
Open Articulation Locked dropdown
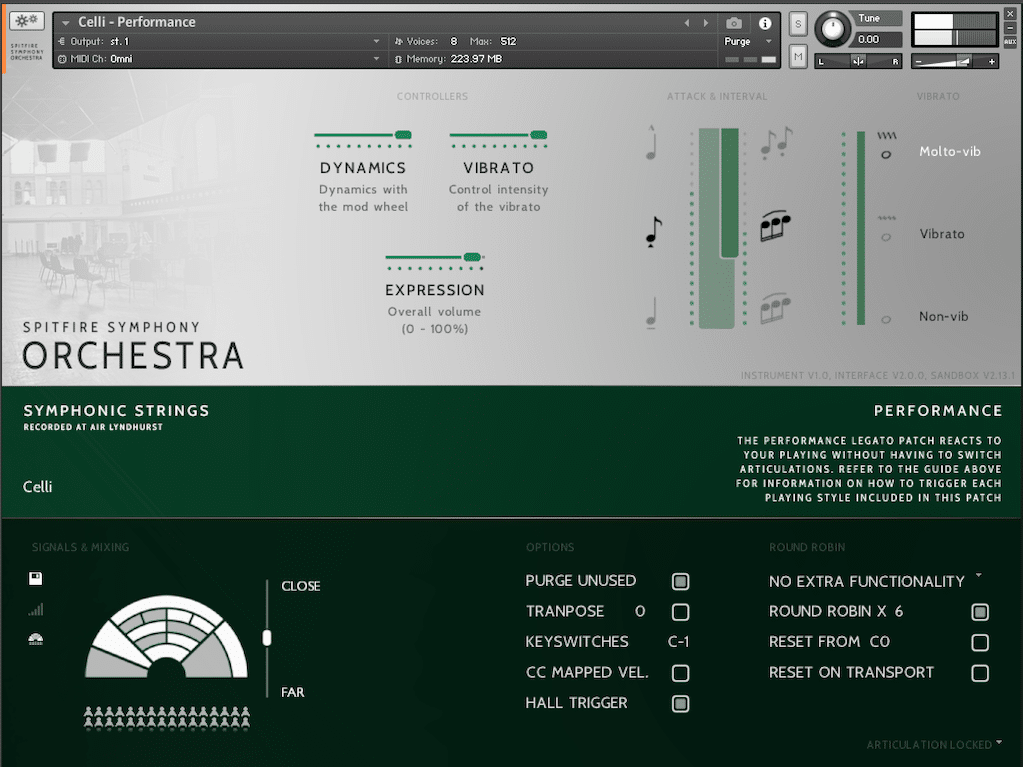(934, 744)
